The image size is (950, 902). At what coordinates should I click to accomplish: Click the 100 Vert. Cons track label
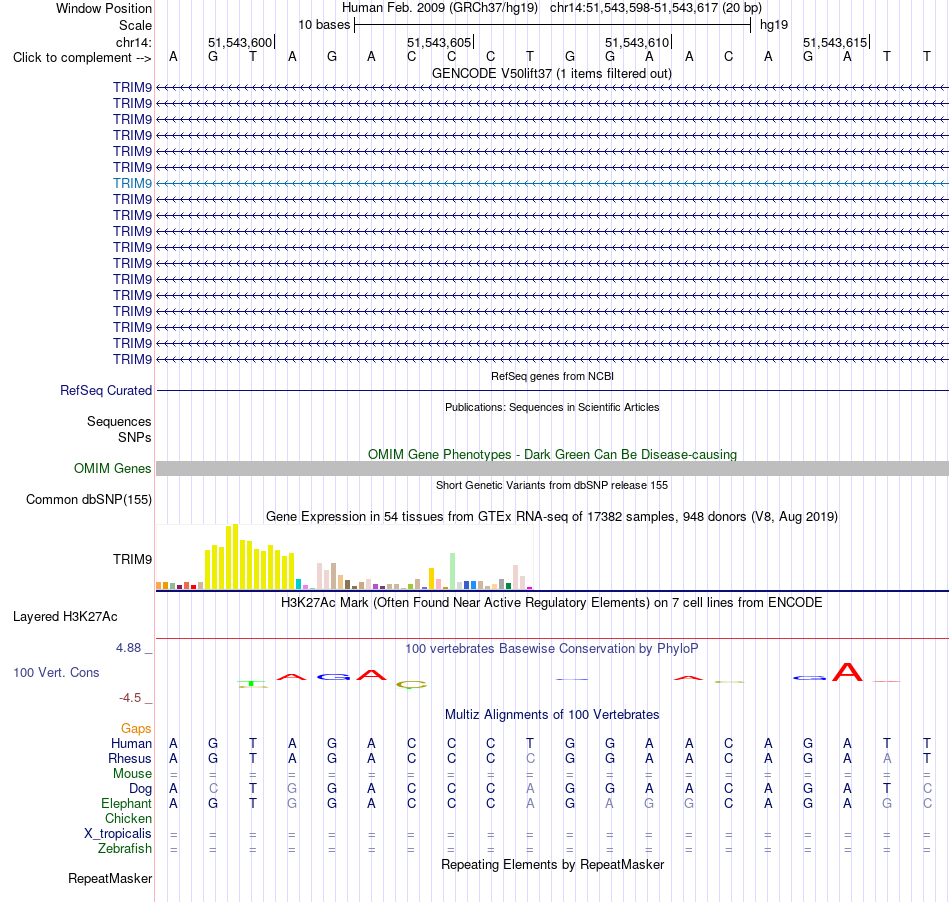pyautogui.click(x=56, y=672)
